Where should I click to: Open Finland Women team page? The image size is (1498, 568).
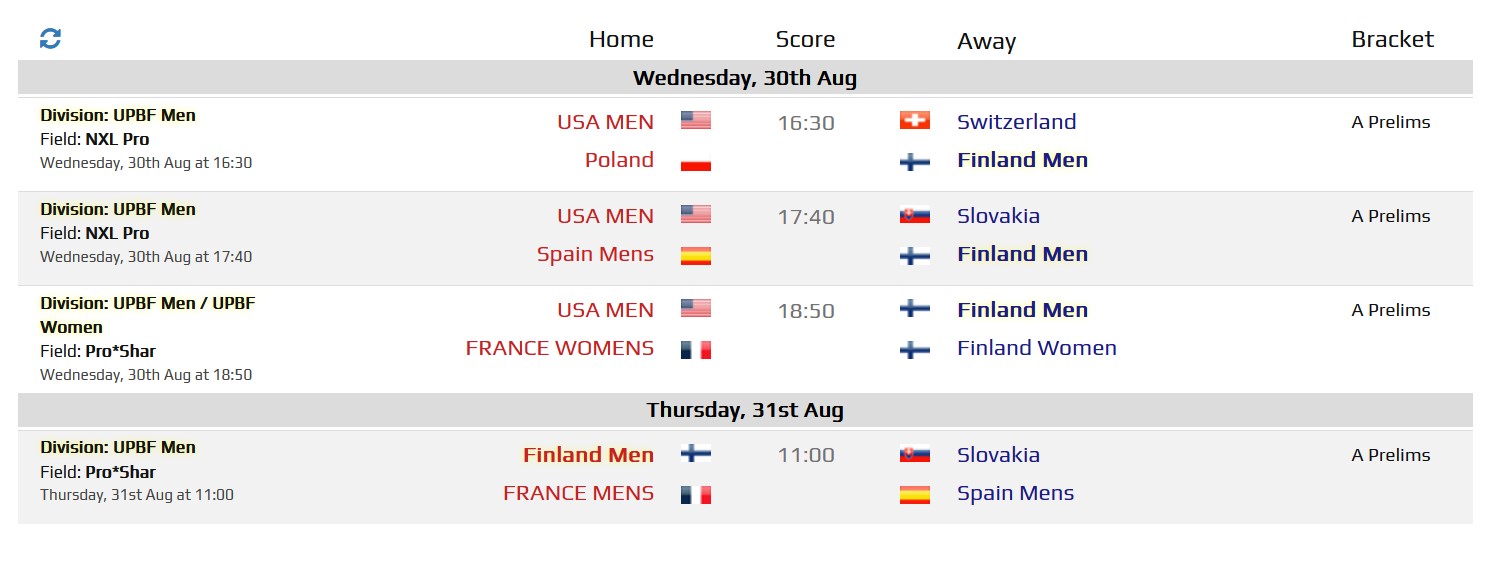click(x=1036, y=348)
